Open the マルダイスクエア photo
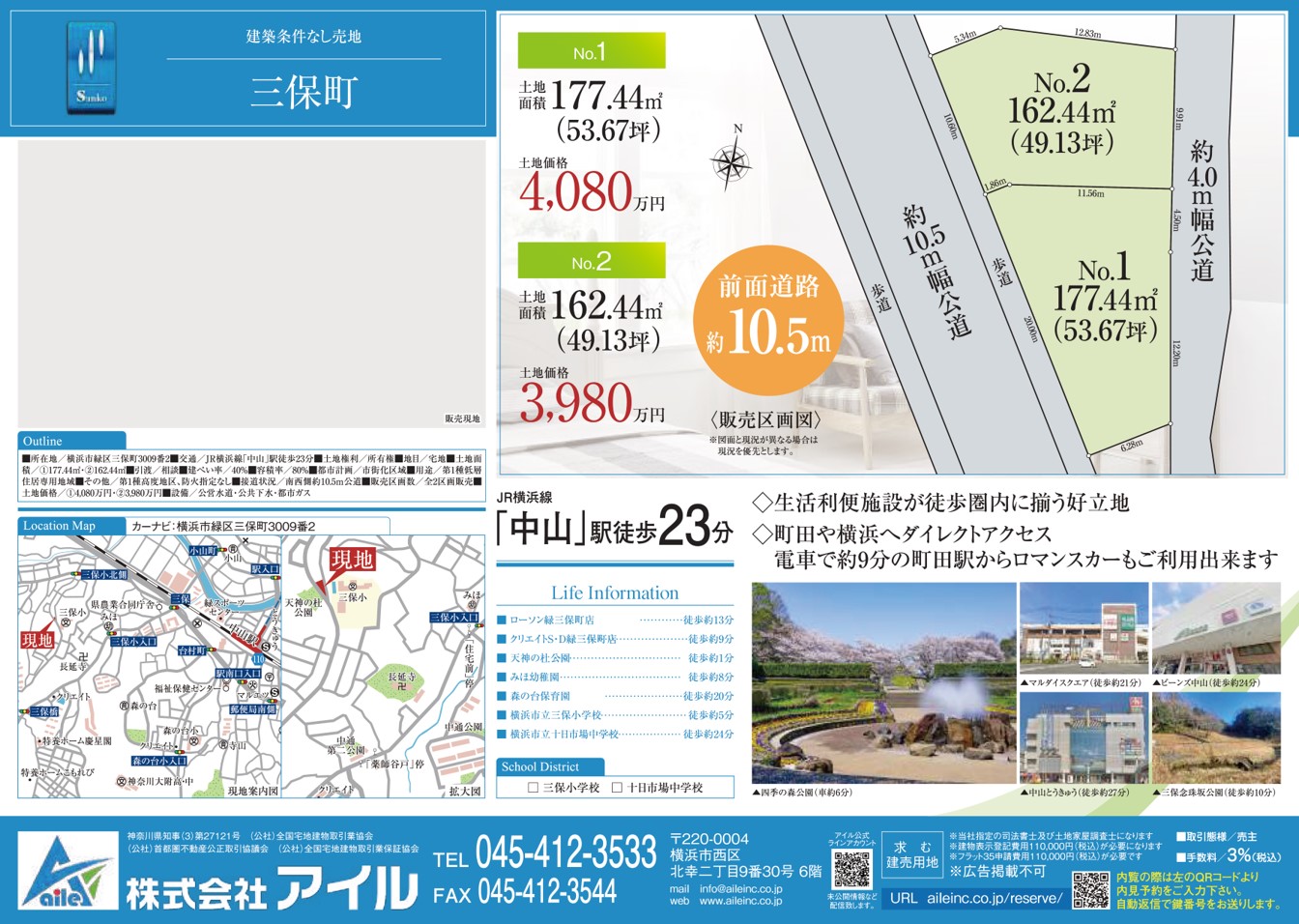The height and width of the screenshot is (924, 1299). tap(1083, 628)
